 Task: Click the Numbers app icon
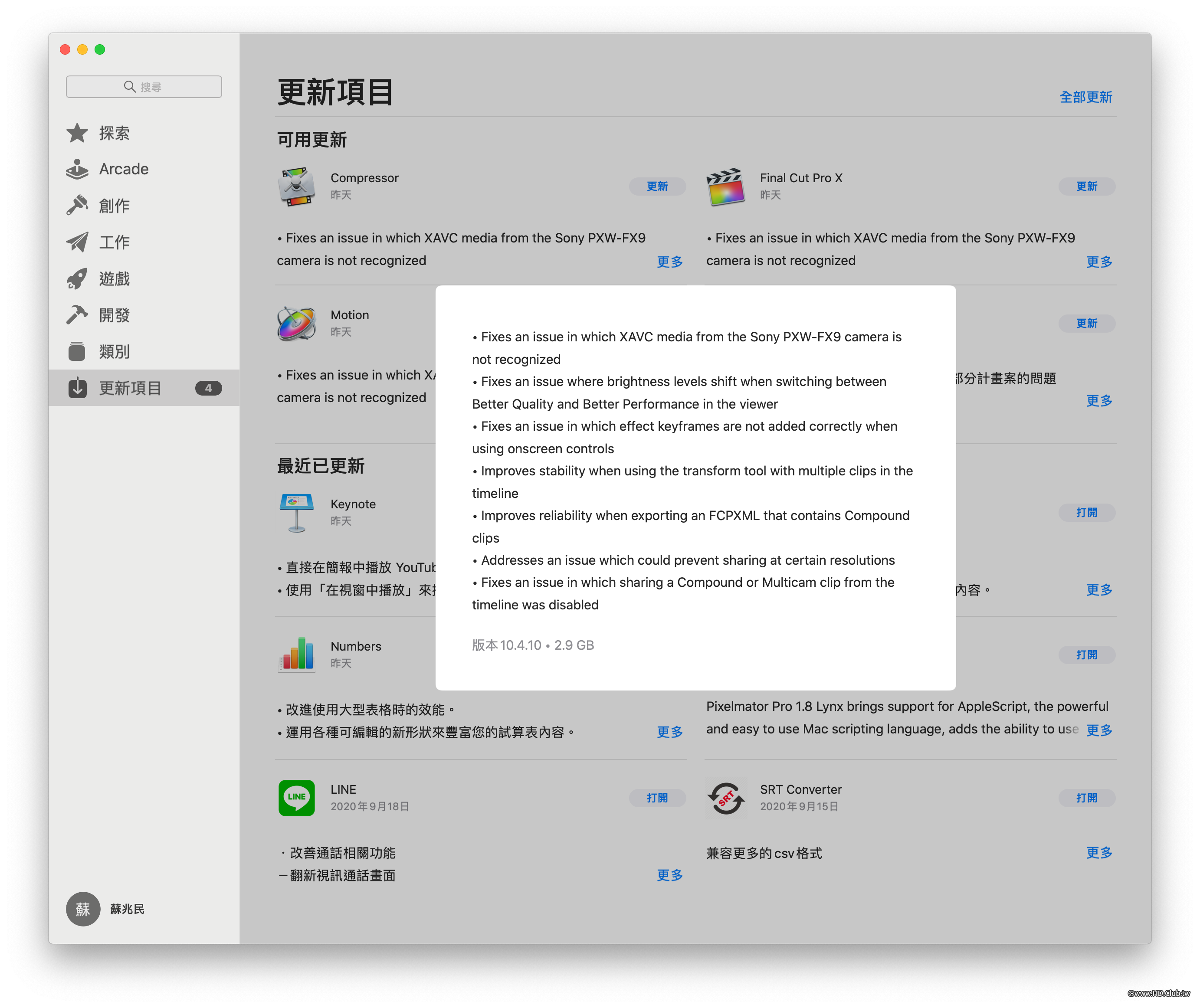coord(297,655)
